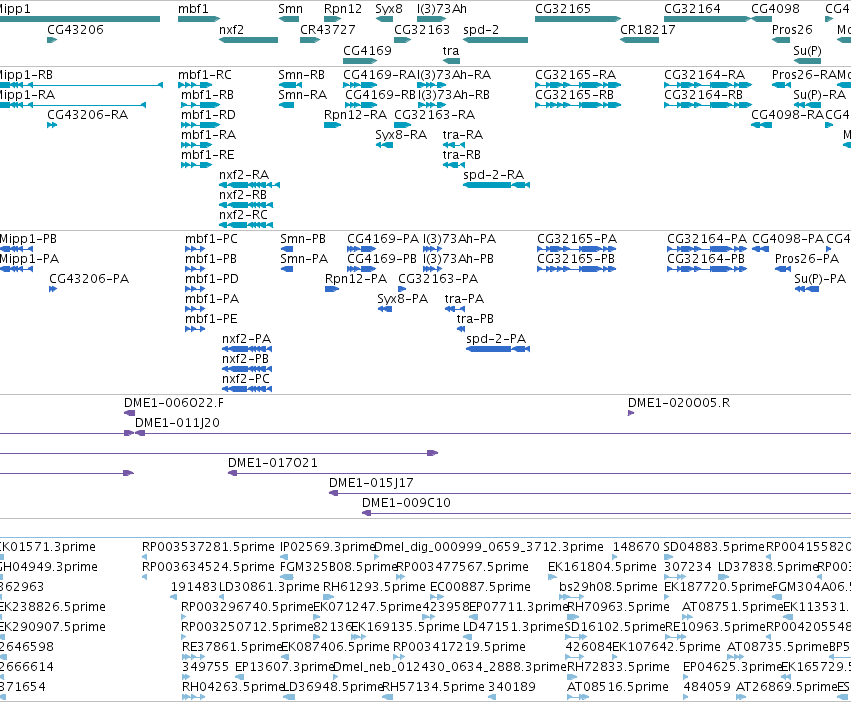Click transcript label CG4098-RA
This screenshot has height=702, width=851.
click(x=788, y=115)
